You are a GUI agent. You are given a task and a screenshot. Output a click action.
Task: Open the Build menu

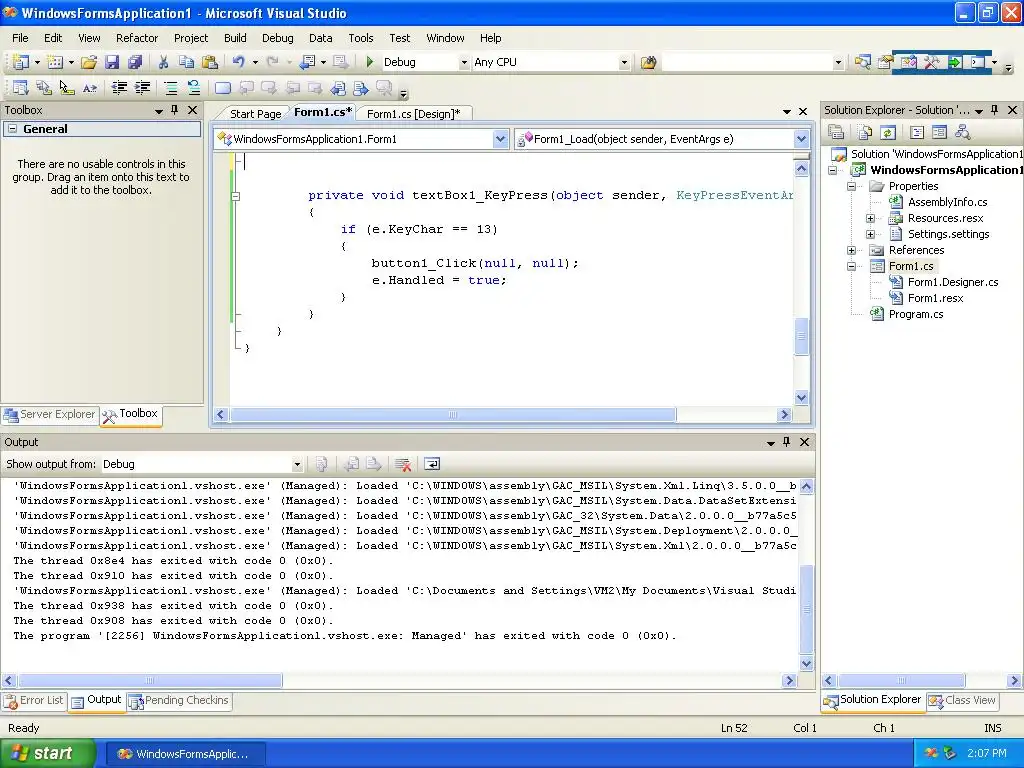click(235, 38)
